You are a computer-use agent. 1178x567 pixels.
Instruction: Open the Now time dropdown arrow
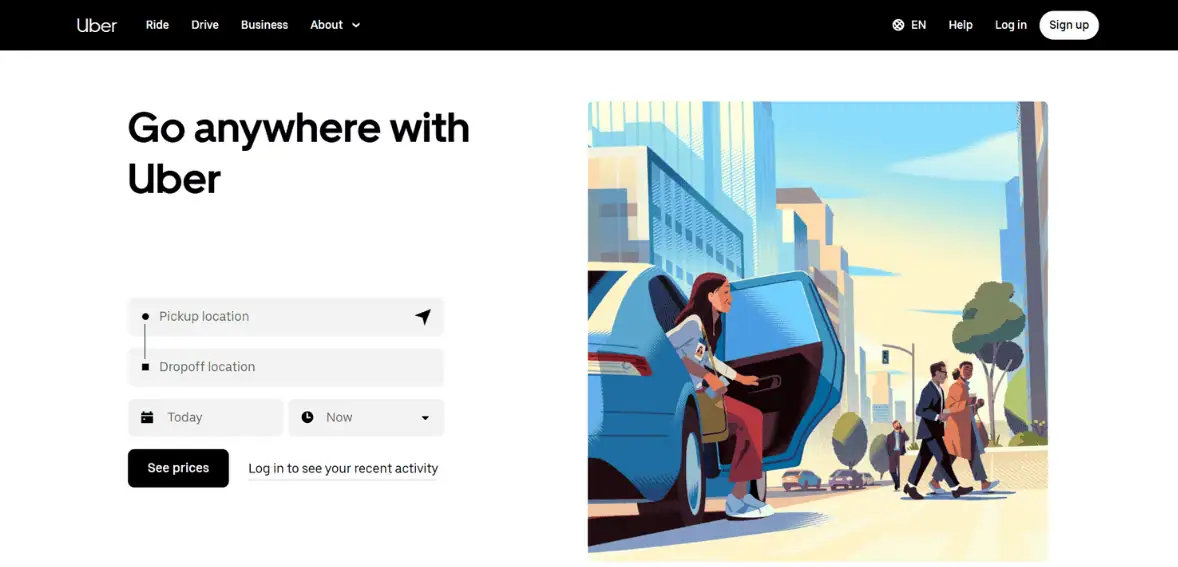point(425,418)
